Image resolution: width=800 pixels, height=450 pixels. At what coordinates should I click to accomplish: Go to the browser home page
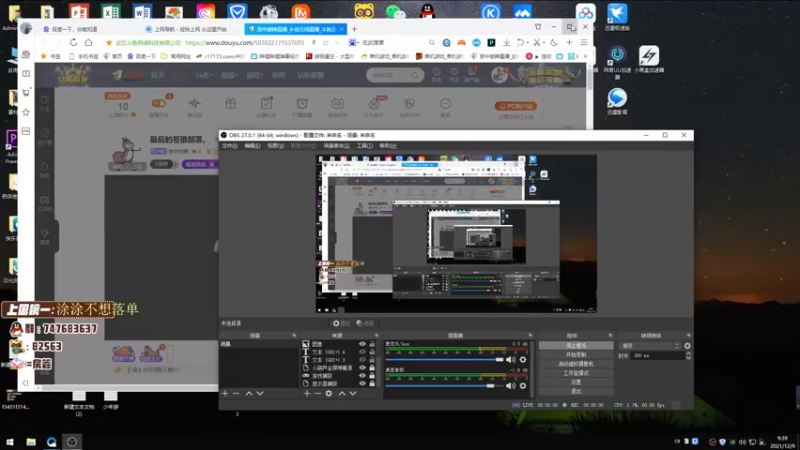tap(89, 42)
